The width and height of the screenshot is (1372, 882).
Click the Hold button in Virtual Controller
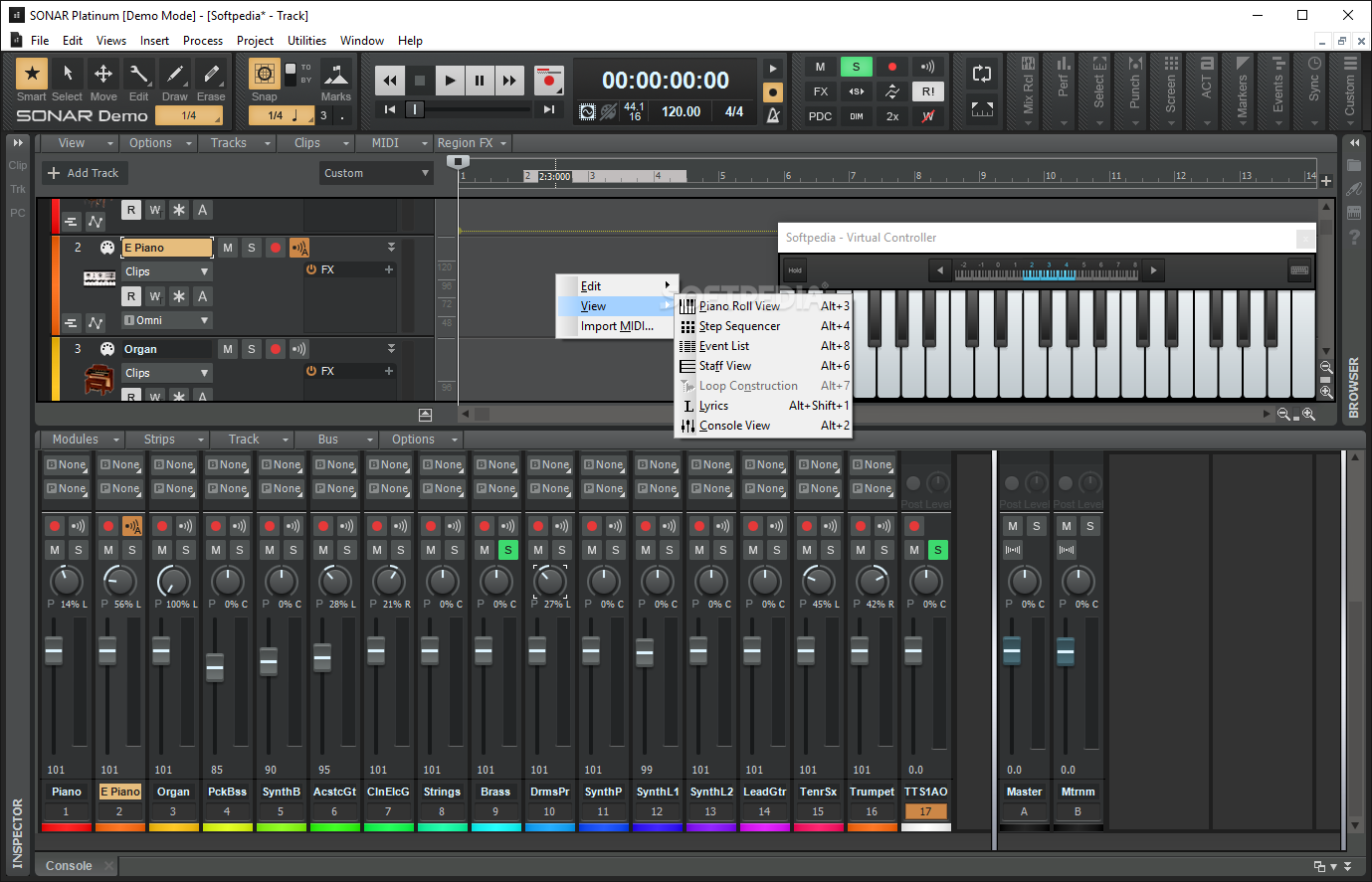[795, 270]
